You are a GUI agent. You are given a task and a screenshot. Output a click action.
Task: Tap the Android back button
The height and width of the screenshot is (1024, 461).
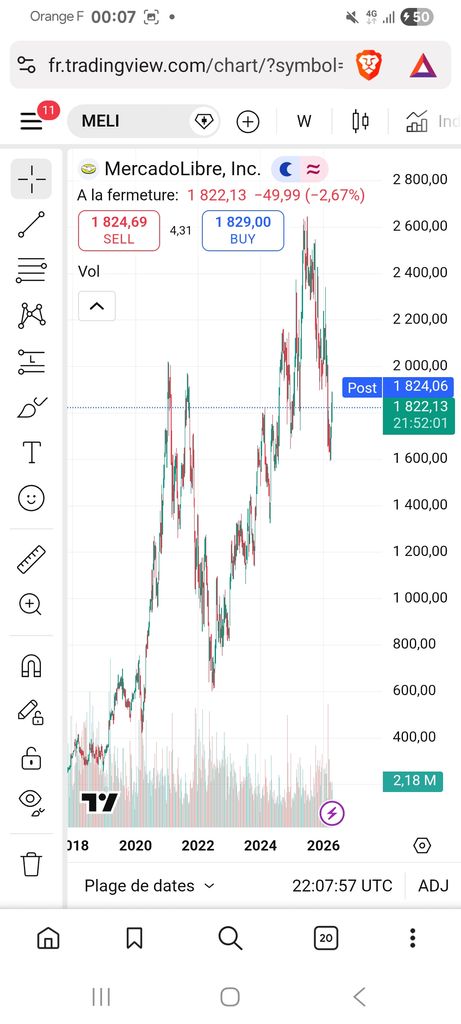click(x=358, y=997)
